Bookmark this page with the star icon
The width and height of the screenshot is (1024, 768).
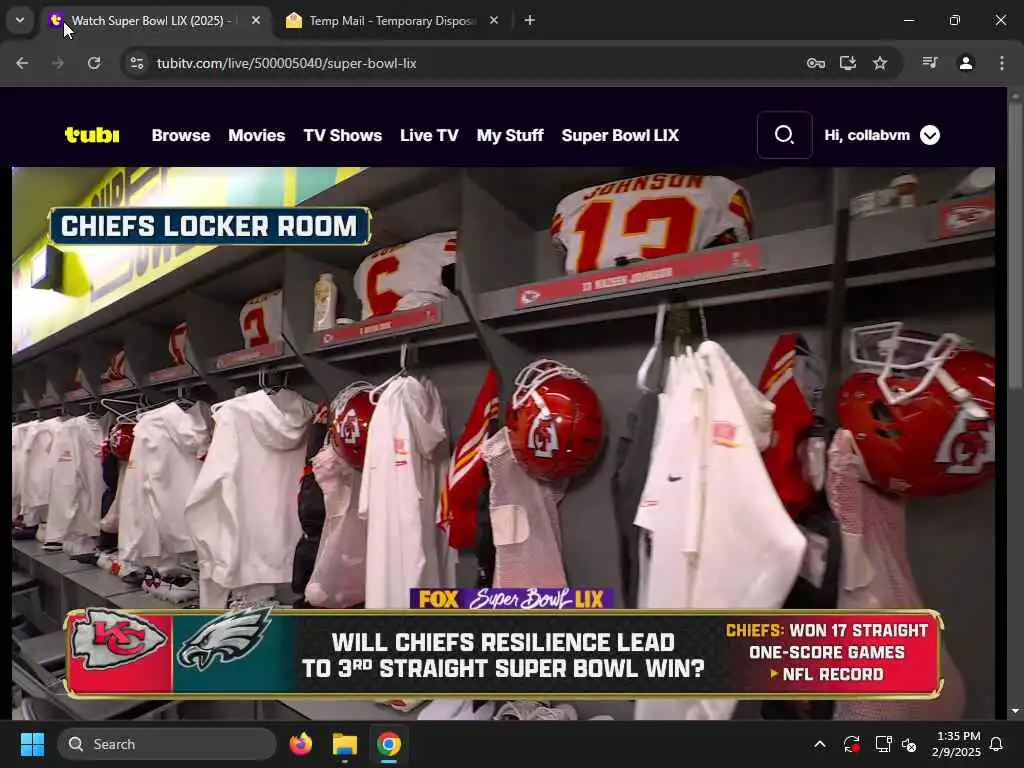coord(880,63)
